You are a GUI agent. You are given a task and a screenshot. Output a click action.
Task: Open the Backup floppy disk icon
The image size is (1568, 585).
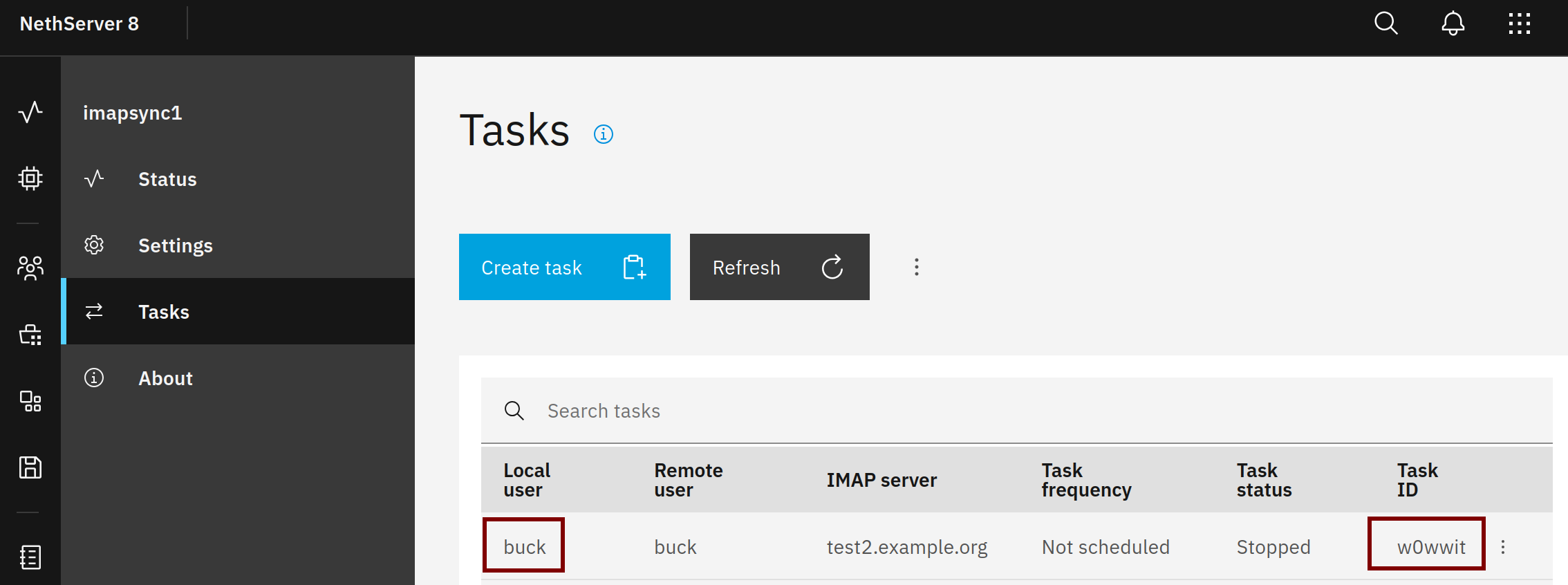coord(30,467)
